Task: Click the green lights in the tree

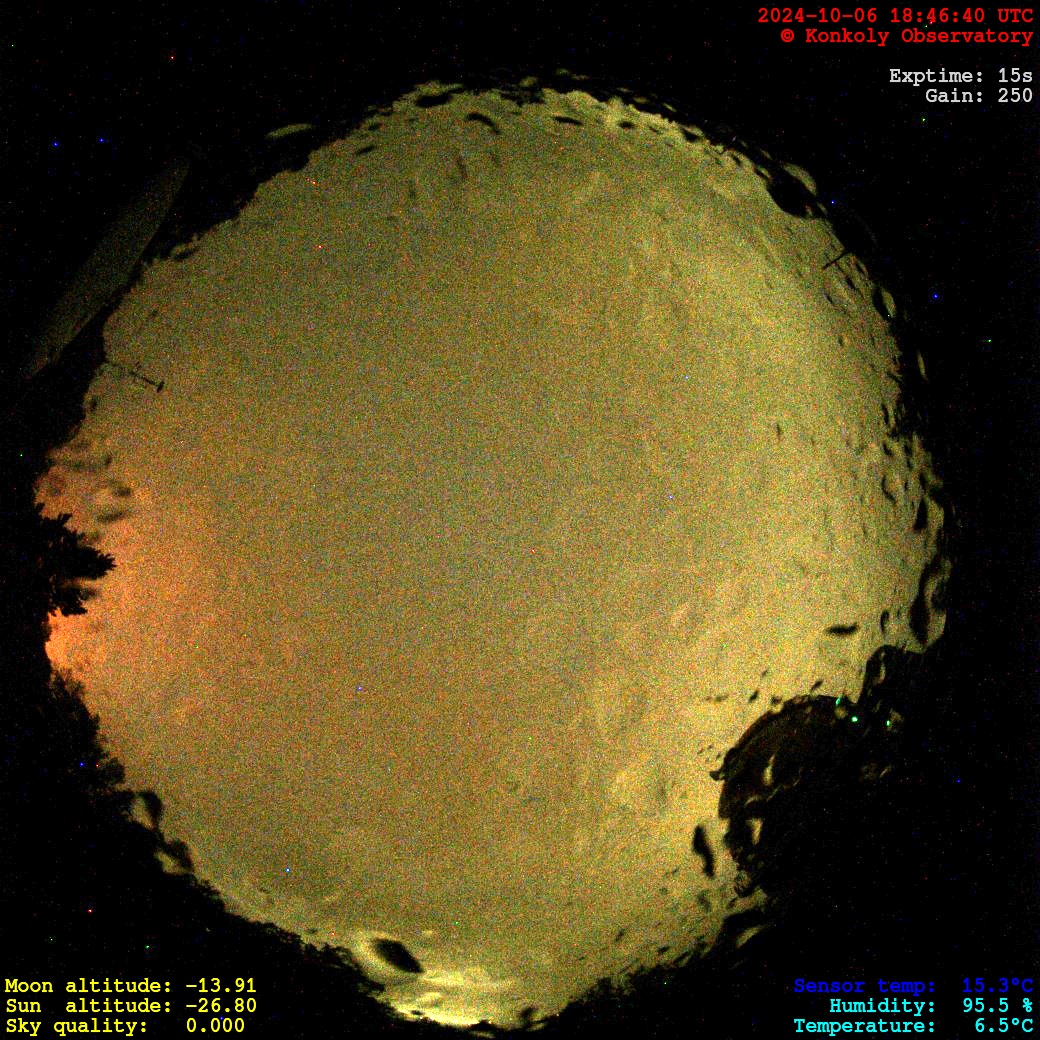Action: [853, 714]
